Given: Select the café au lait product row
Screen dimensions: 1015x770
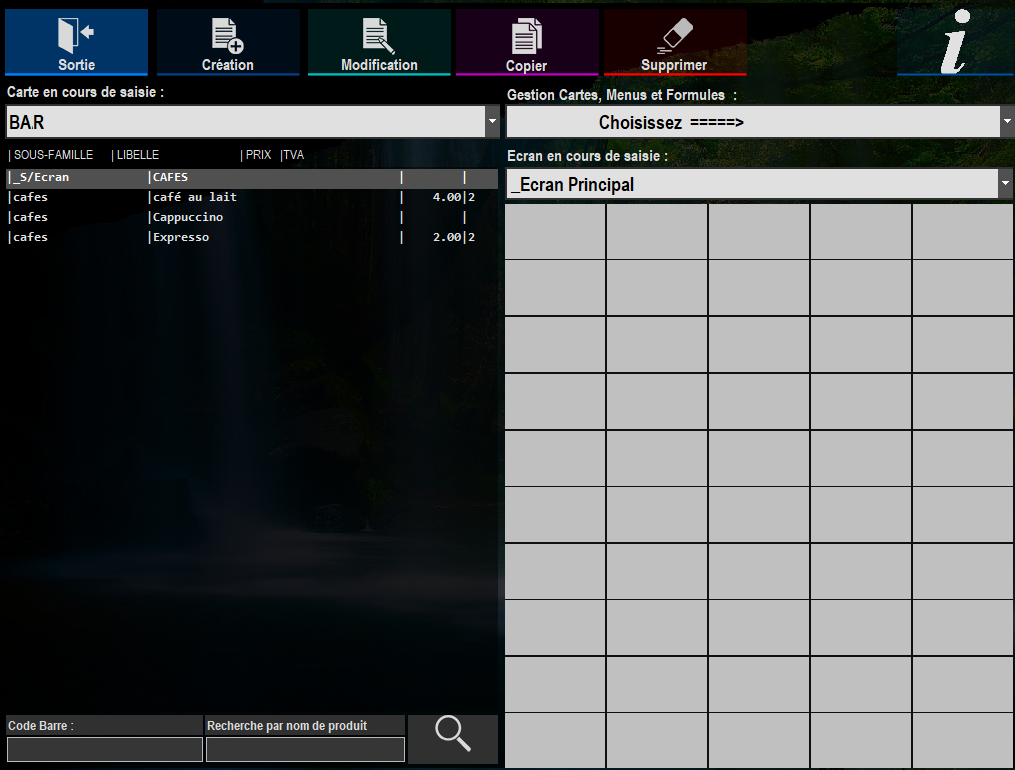Looking at the screenshot, I should tap(252, 197).
